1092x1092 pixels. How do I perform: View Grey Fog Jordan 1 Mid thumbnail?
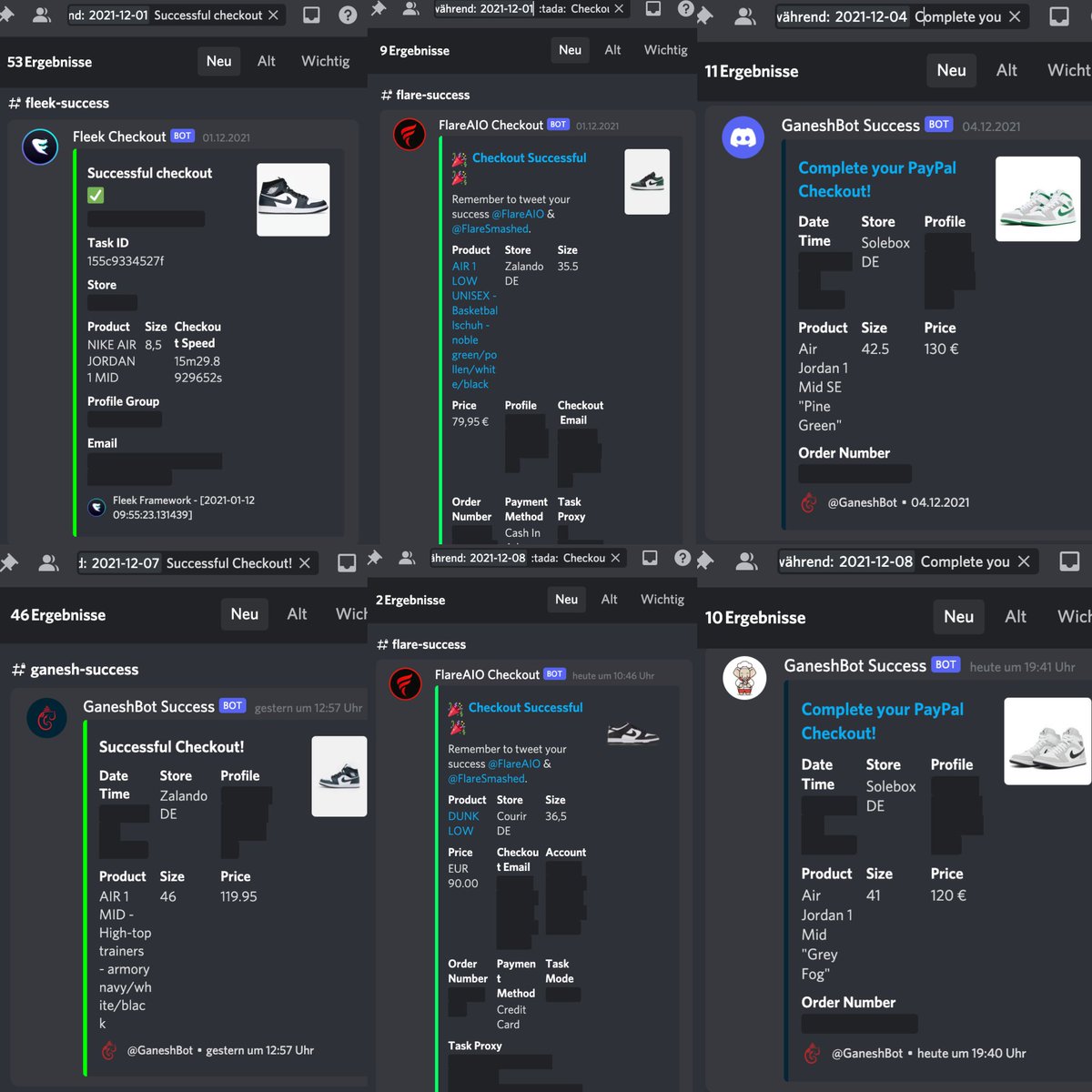[x=1047, y=741]
